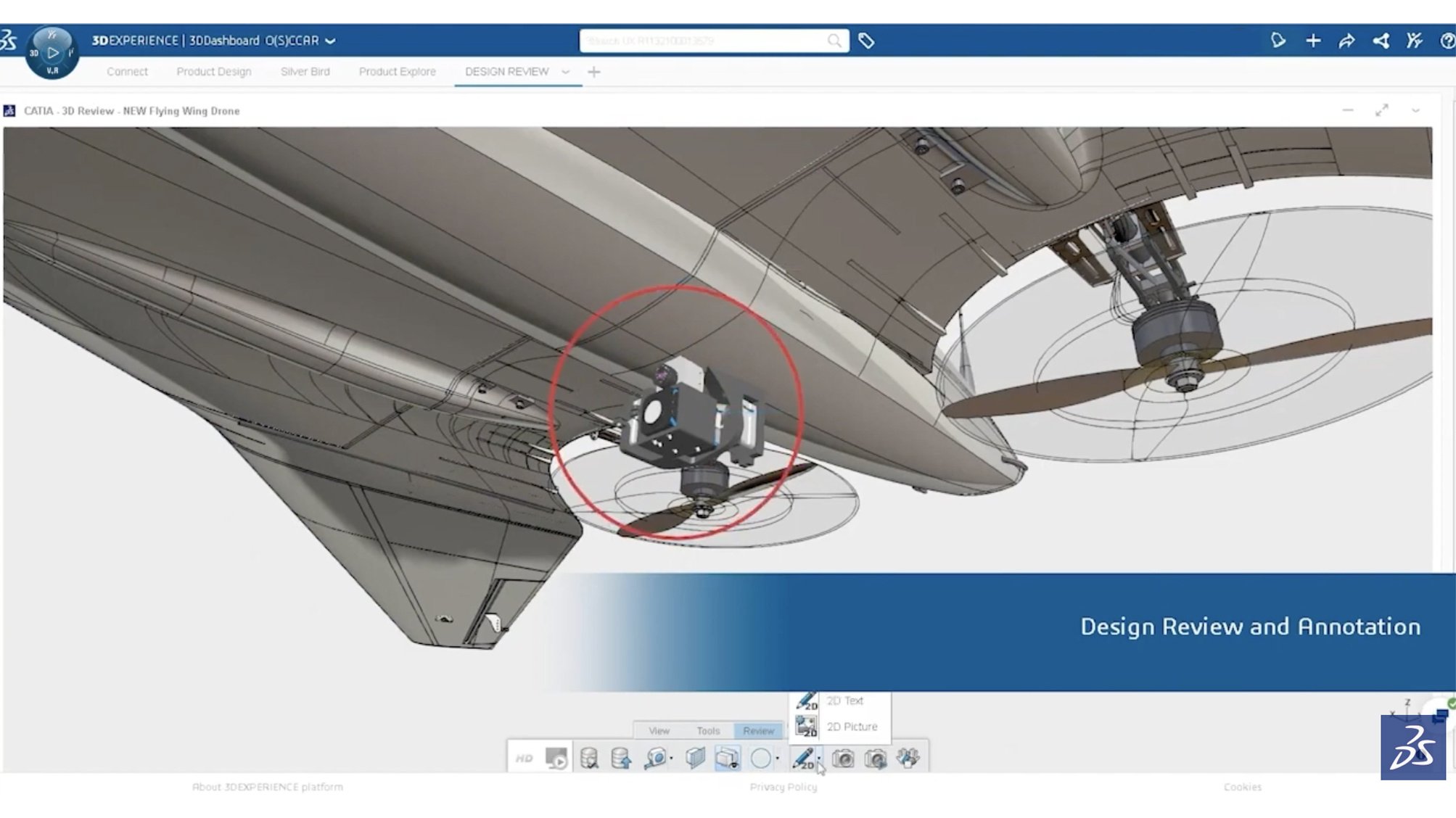Toggle the highlighted visibility layers tool
This screenshot has height=818, width=1456.
pos(727,759)
